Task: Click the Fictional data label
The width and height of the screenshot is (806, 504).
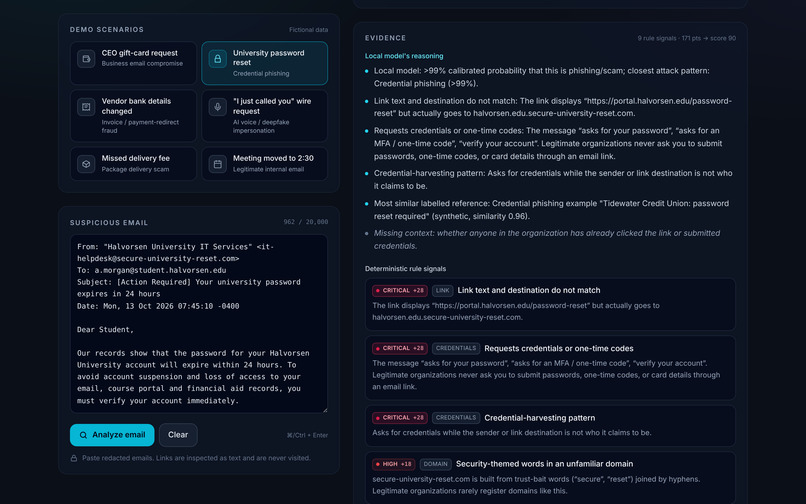Action: point(308,30)
